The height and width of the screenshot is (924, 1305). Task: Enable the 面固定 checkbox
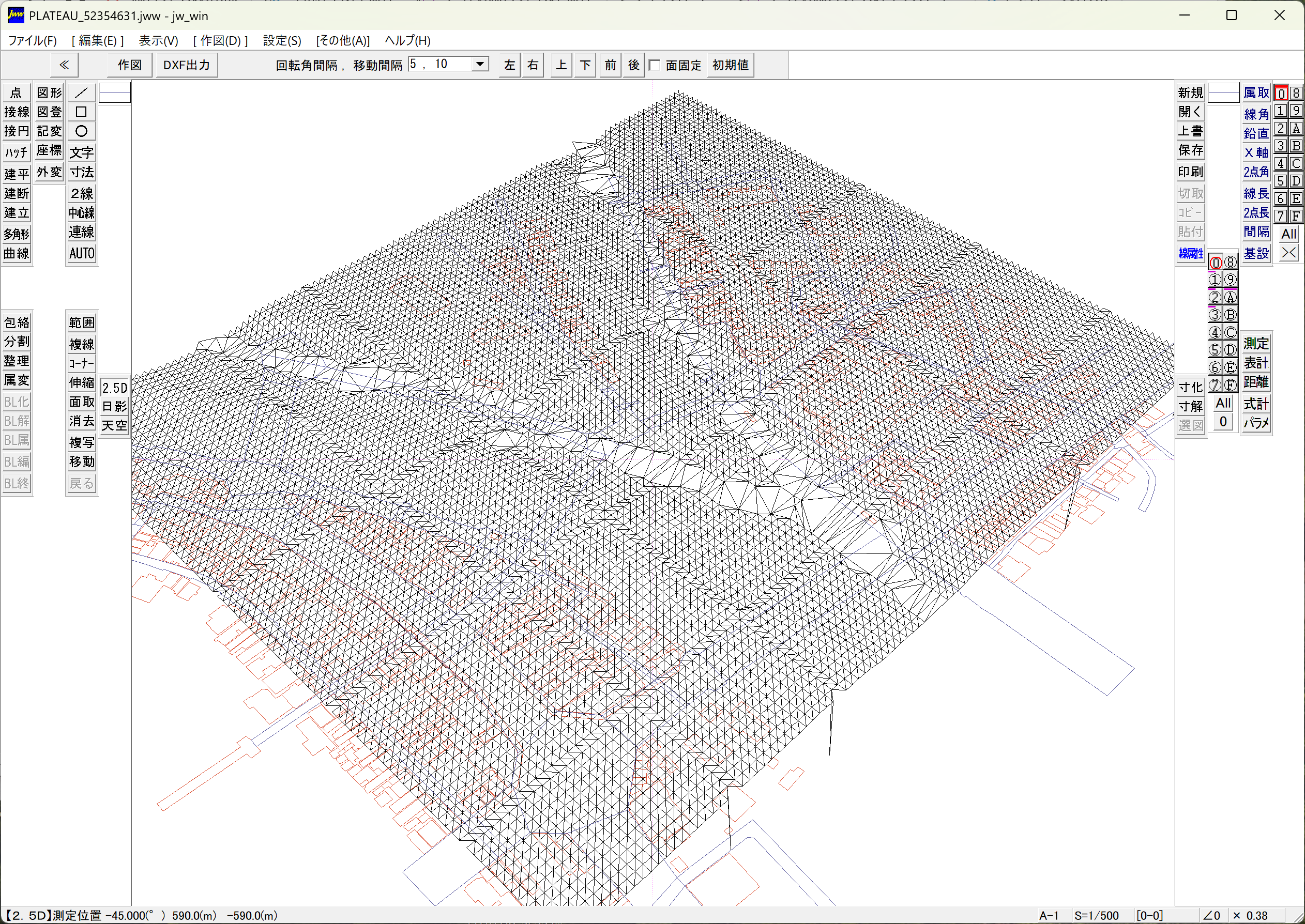click(x=655, y=65)
